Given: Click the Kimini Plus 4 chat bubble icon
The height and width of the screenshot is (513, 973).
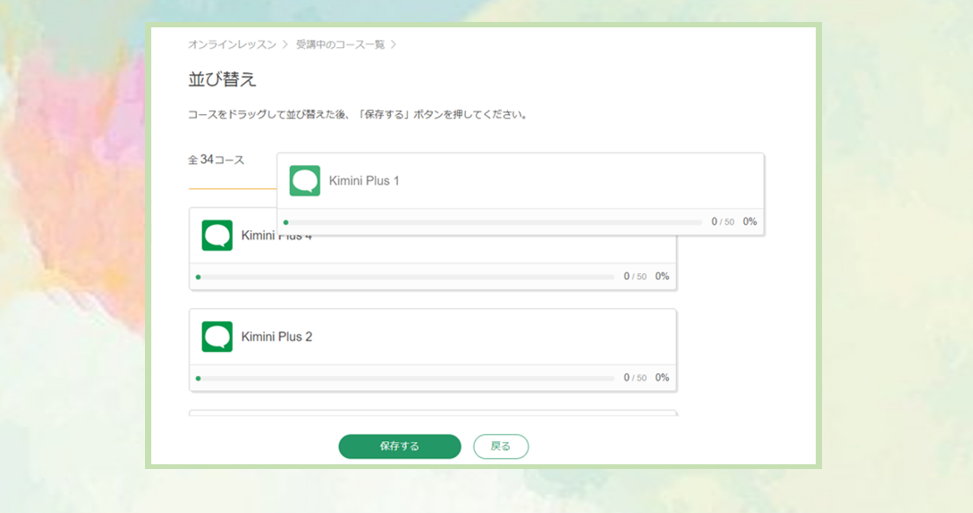Looking at the screenshot, I should tap(217, 236).
